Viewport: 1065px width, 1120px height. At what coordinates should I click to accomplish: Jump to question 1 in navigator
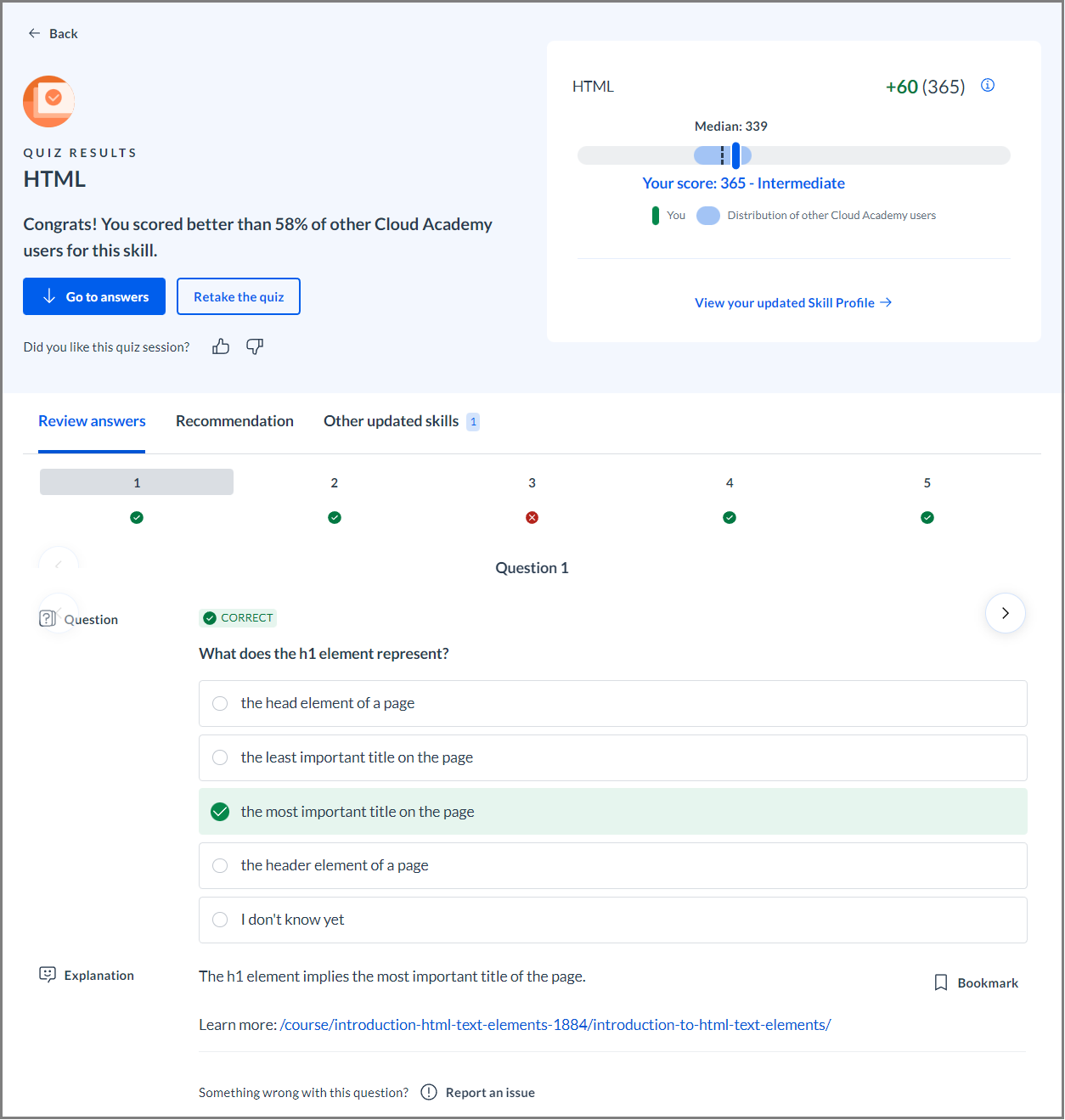pyautogui.click(x=137, y=482)
